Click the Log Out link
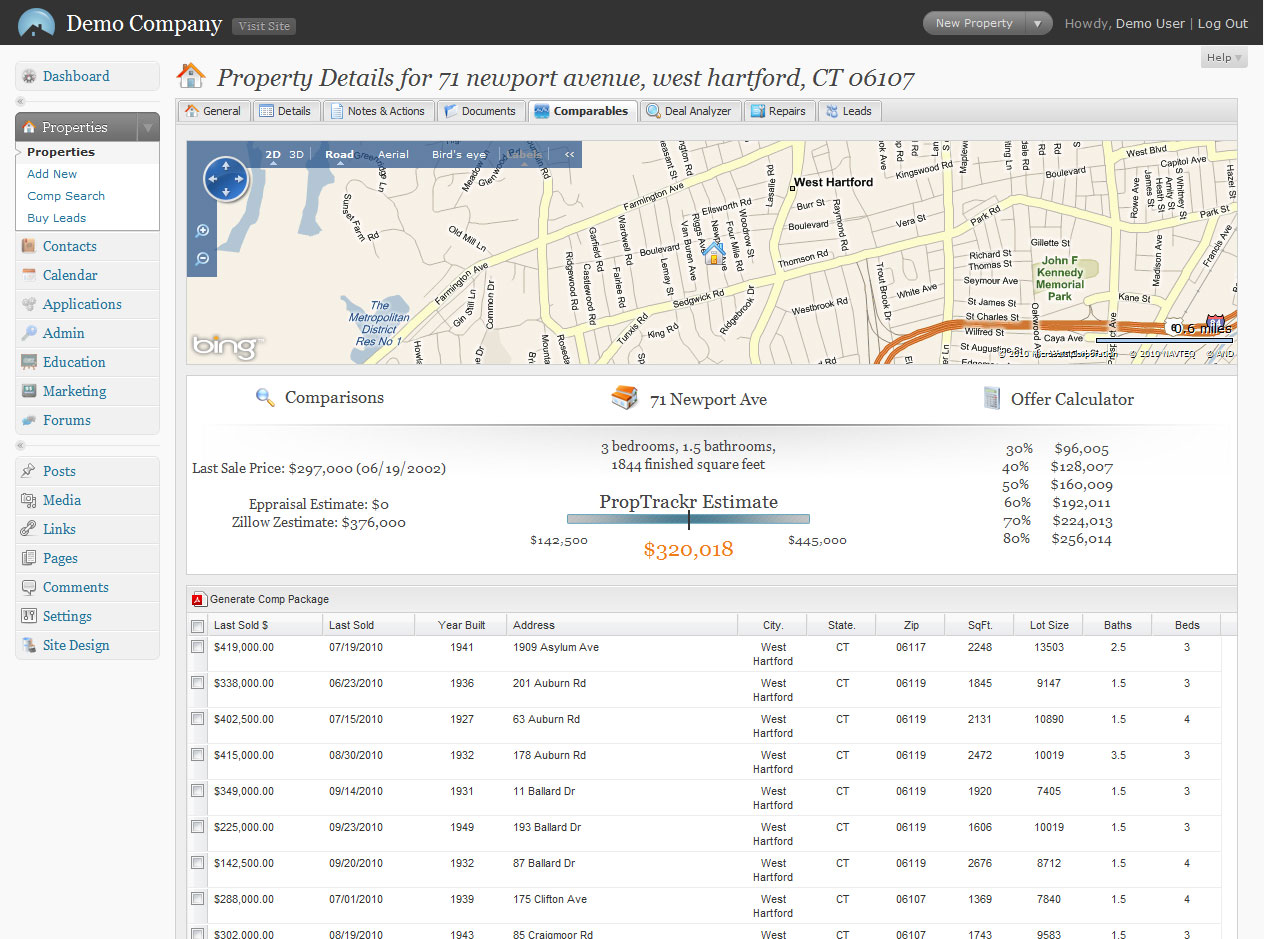Viewport: 1264px width, 939px height. point(1222,24)
